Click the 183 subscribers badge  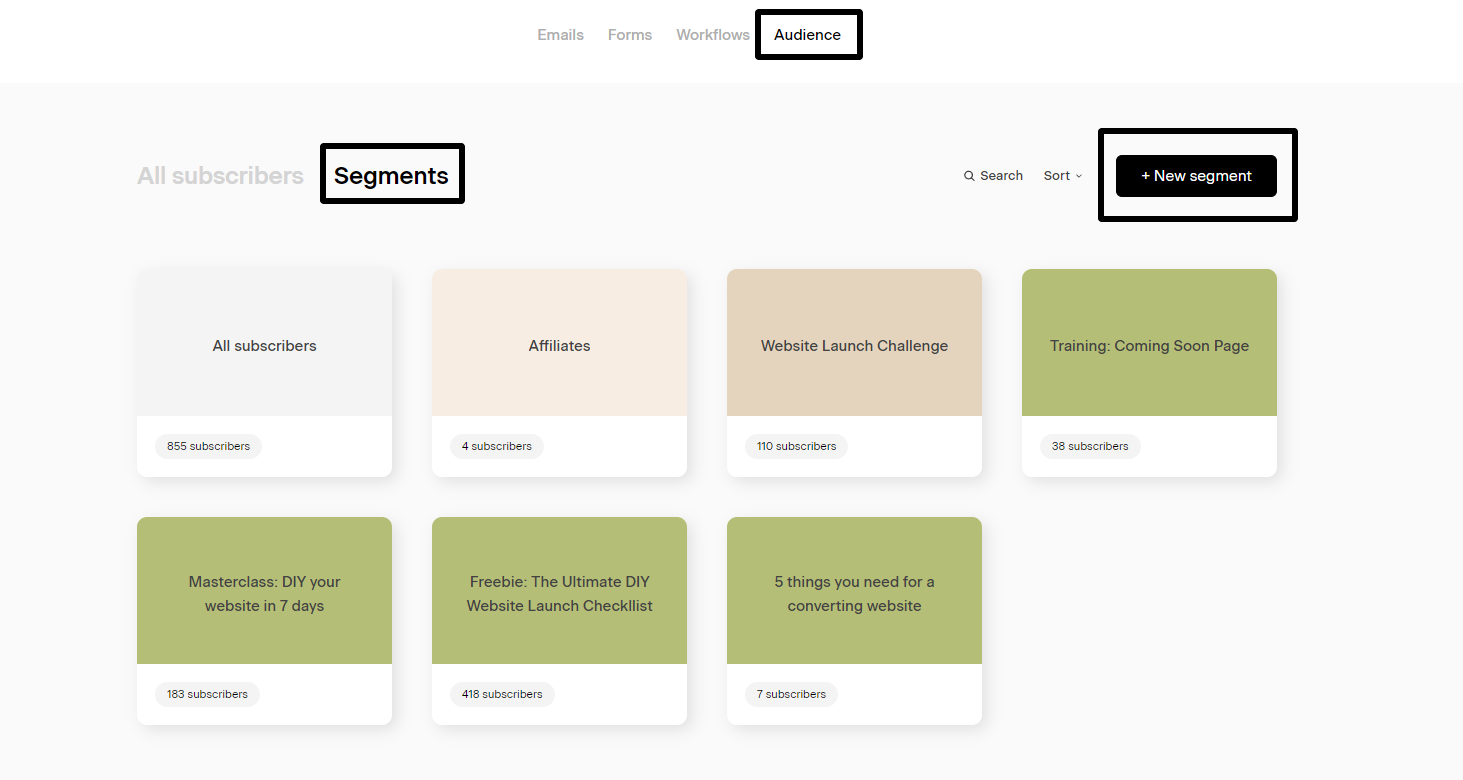207,694
